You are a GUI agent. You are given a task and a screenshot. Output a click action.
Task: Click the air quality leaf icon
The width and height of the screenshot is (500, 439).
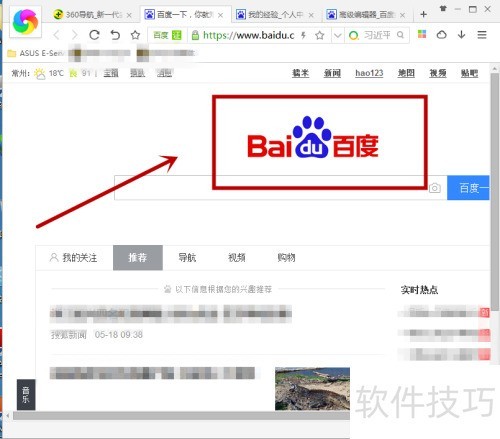point(73,73)
